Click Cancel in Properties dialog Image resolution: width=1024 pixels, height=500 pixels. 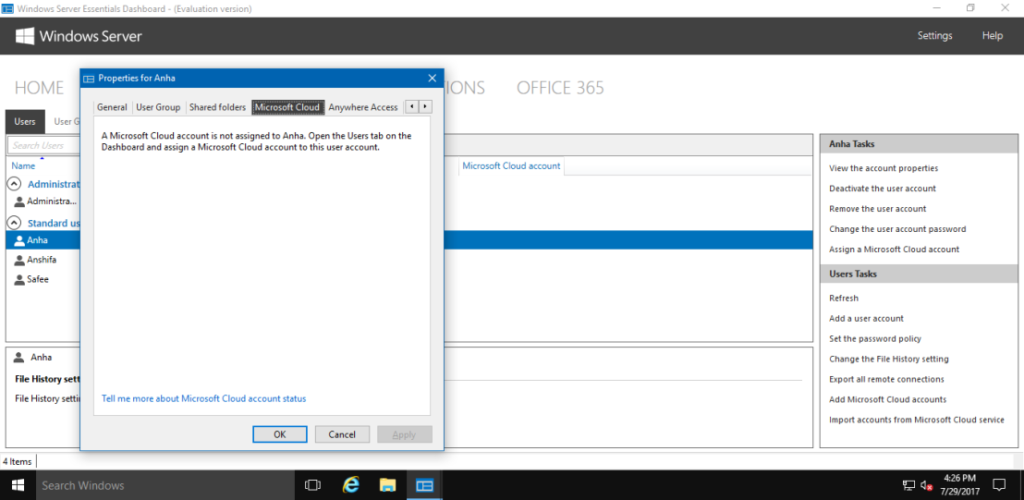pos(342,434)
